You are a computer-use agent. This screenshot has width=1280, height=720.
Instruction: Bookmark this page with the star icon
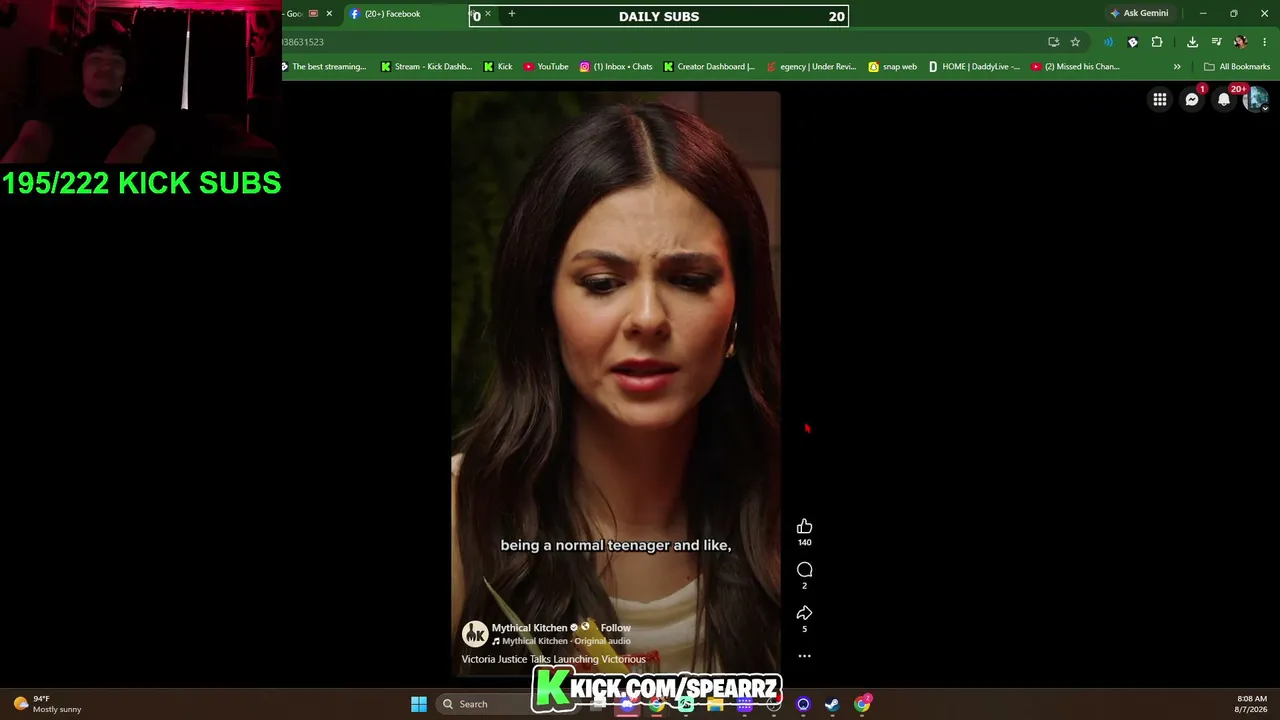point(1075,42)
